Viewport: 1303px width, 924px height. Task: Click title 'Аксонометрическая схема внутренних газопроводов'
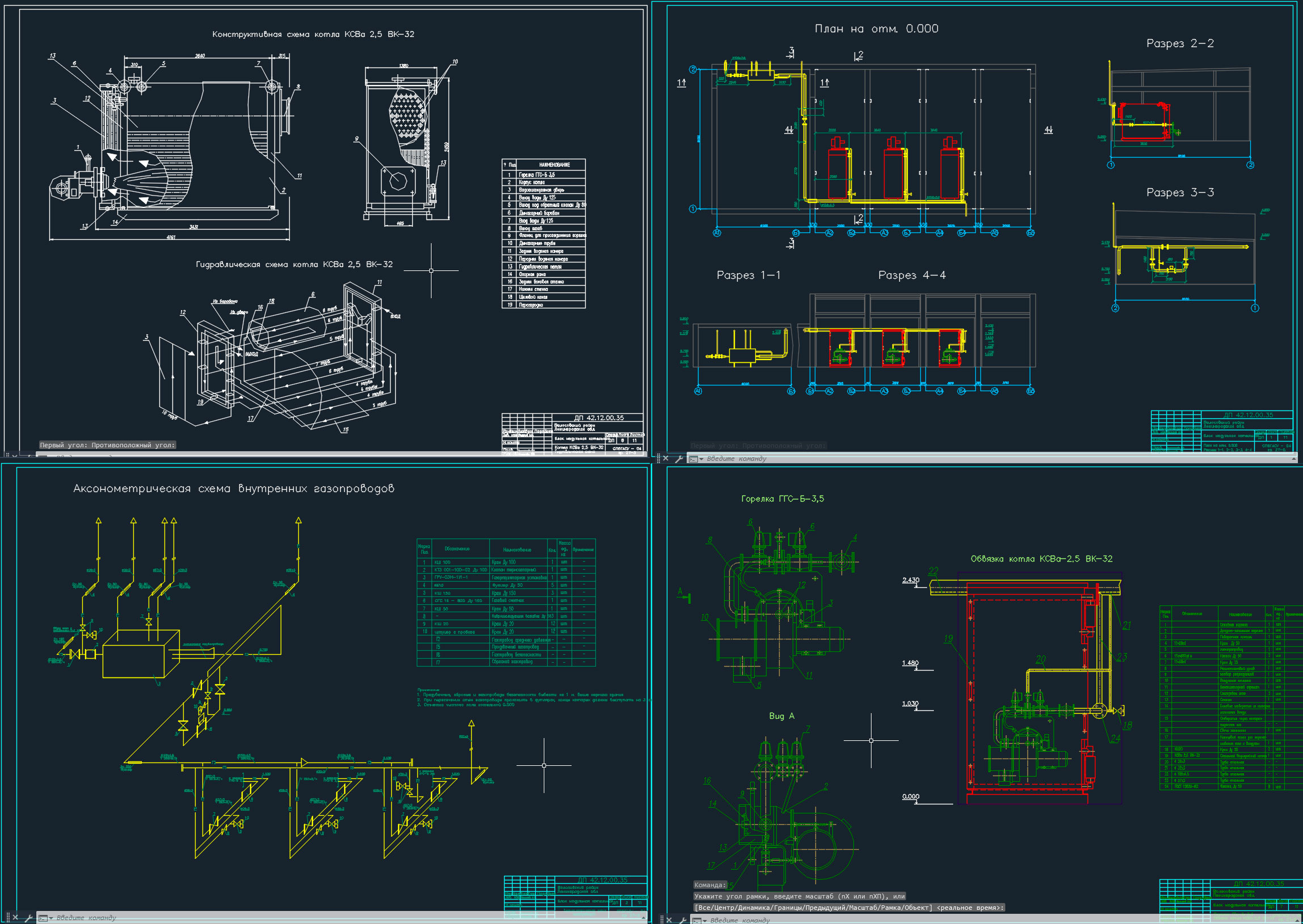[233, 488]
